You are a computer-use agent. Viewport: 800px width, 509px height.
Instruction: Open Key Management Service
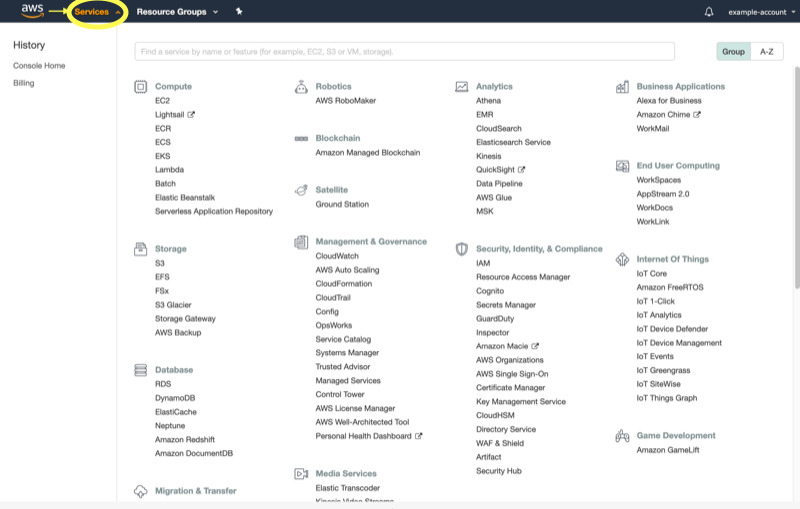[521, 402]
